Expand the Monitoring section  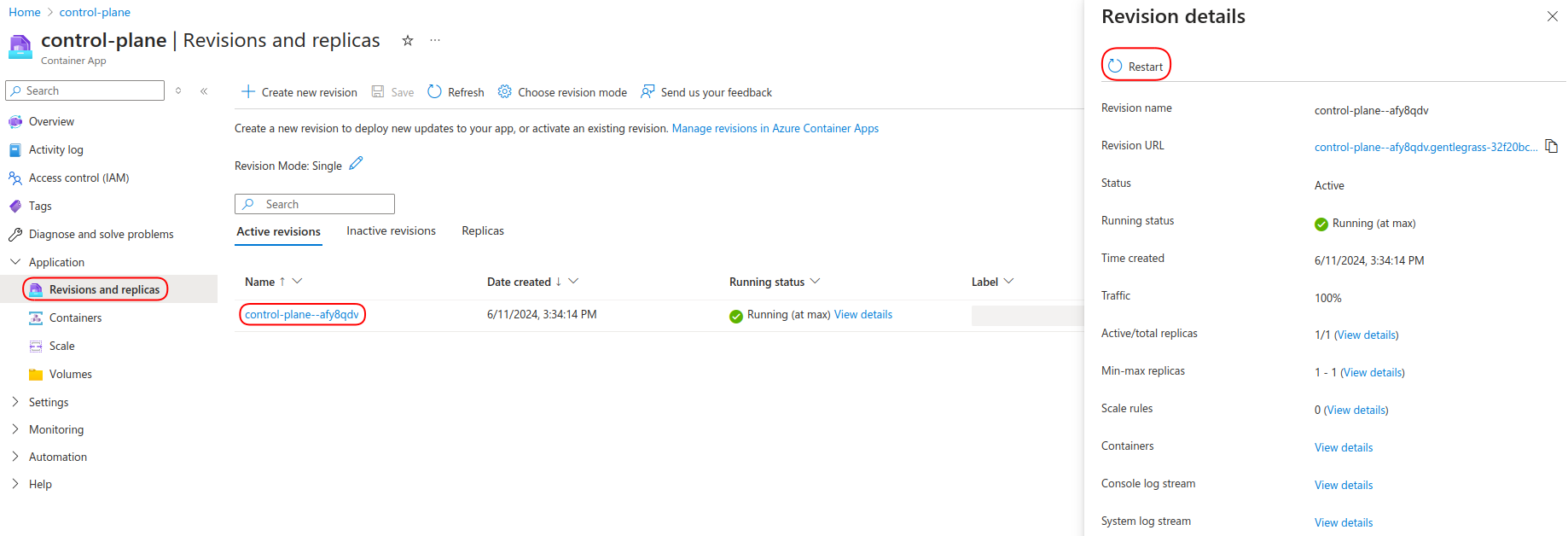tap(15, 428)
